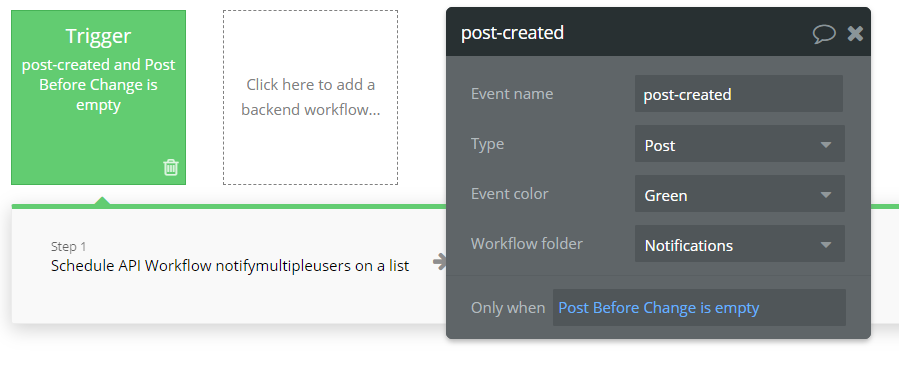The image size is (899, 384).
Task: Click the Step 1 label
Action: (68, 246)
